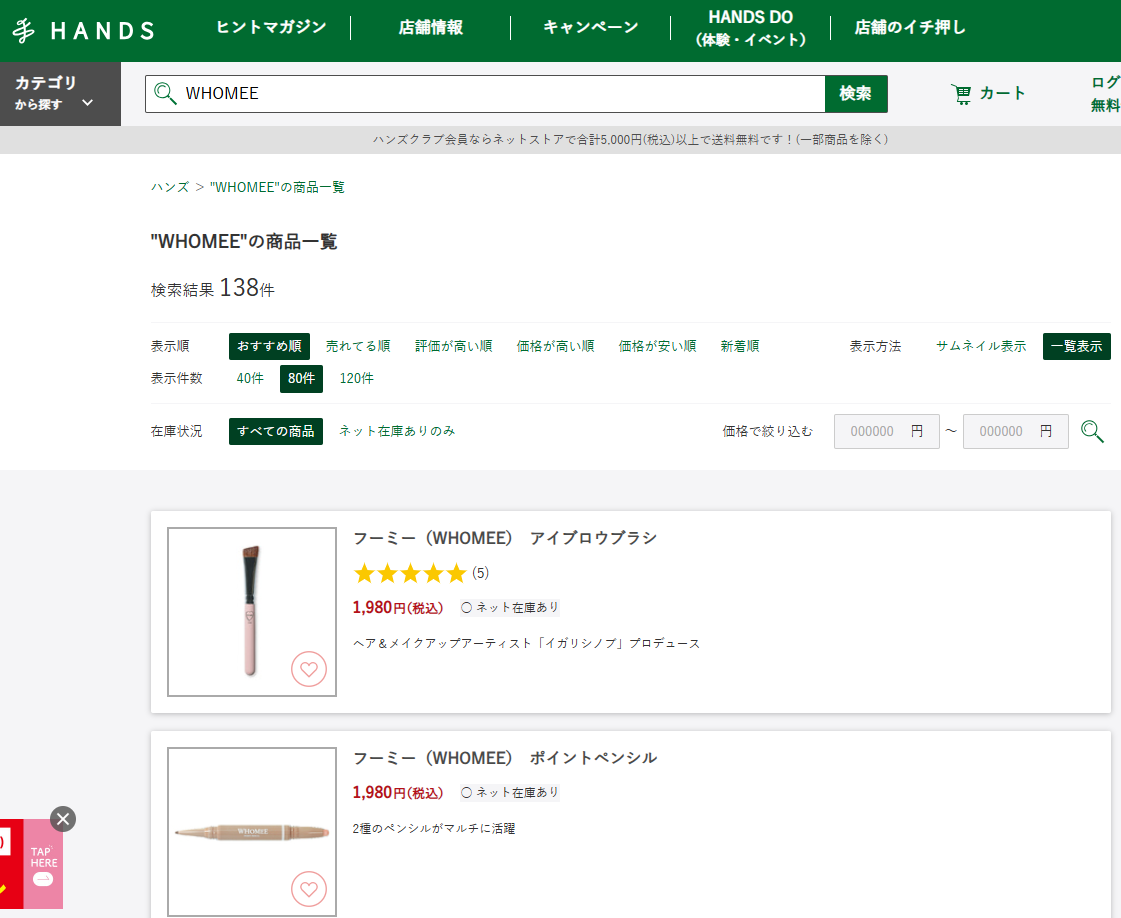Viewport: 1121px width, 918px height.
Task: Expand the カテゴリから探す dropdown
Action: (x=60, y=94)
